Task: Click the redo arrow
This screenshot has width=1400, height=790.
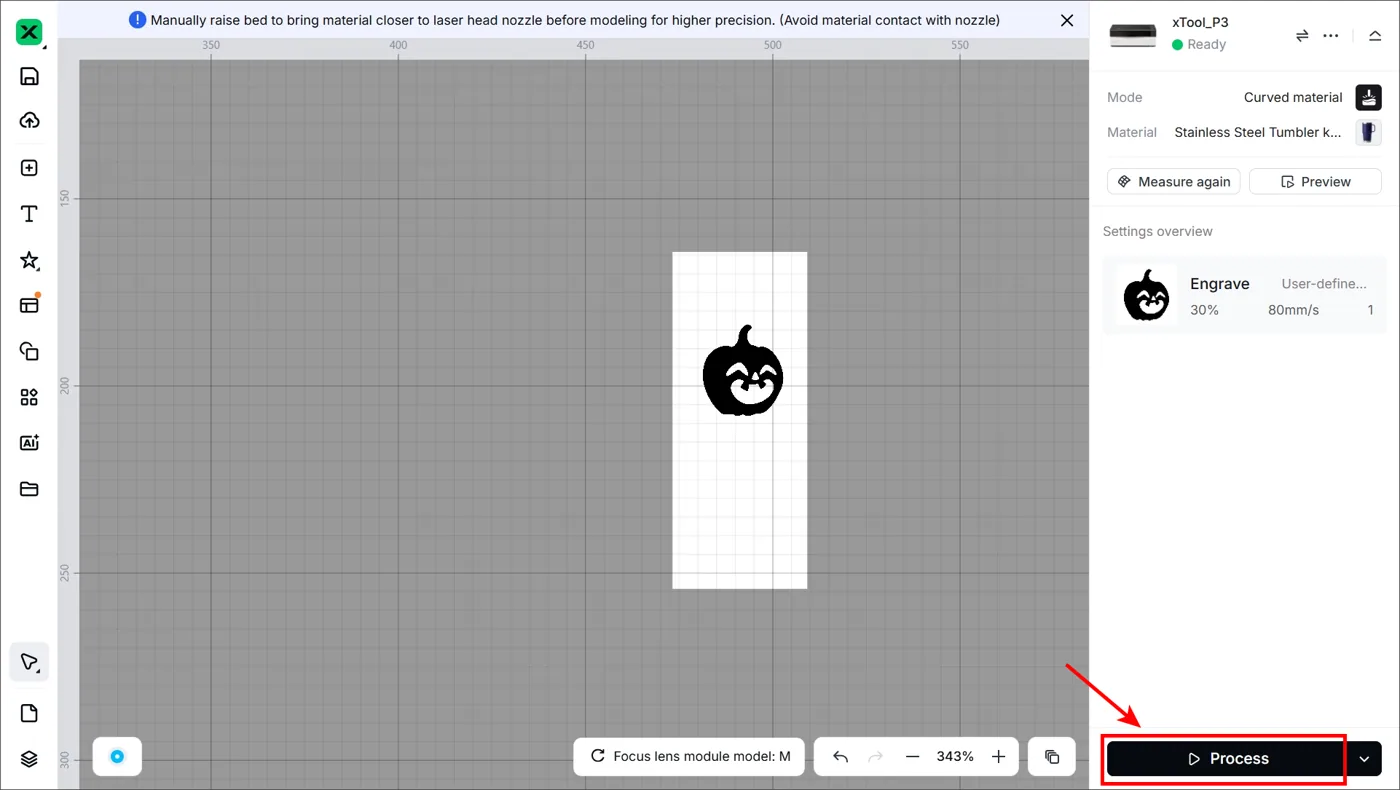Action: pyautogui.click(x=875, y=757)
